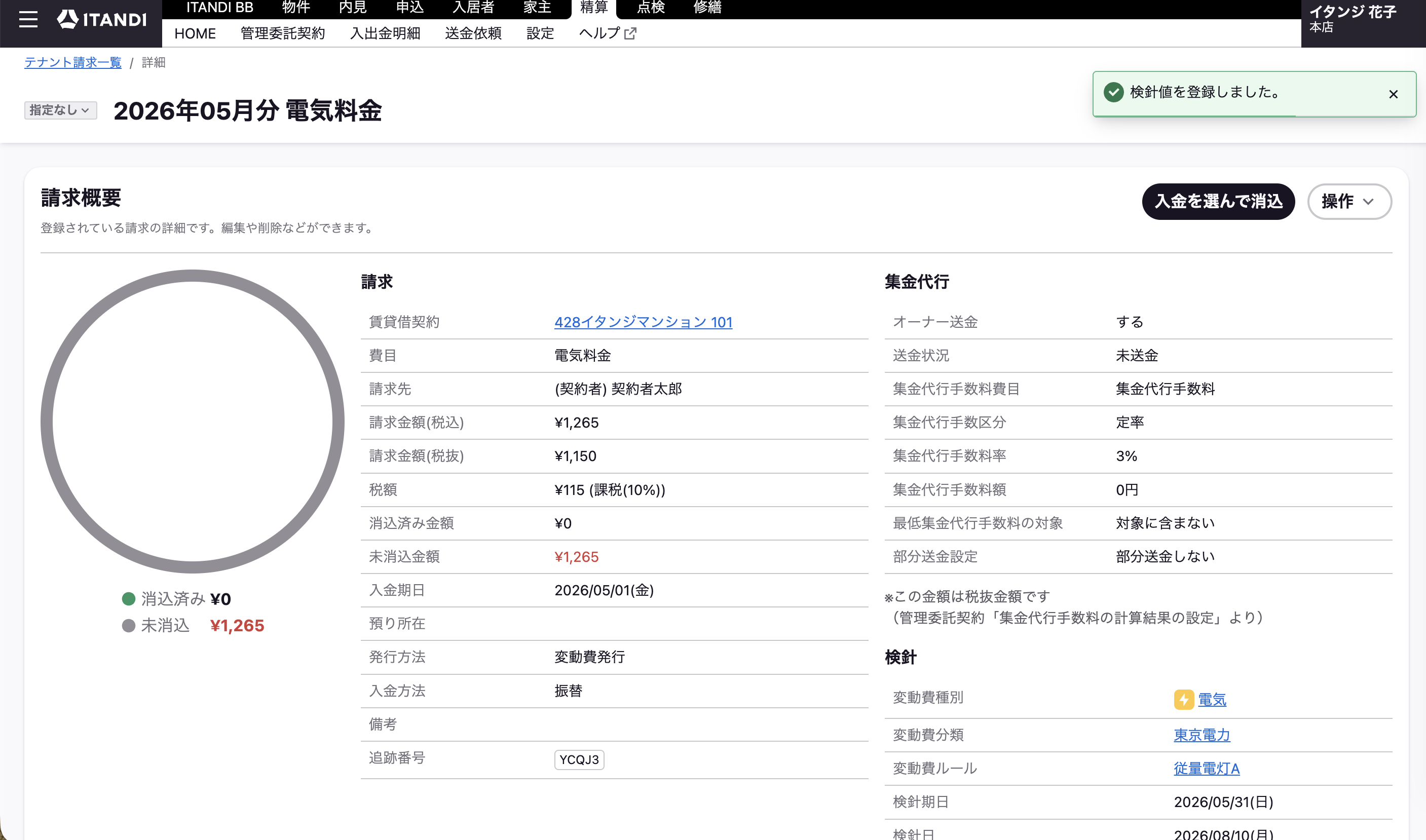Click the green success check icon
The width and height of the screenshot is (1426, 840).
(x=1113, y=92)
